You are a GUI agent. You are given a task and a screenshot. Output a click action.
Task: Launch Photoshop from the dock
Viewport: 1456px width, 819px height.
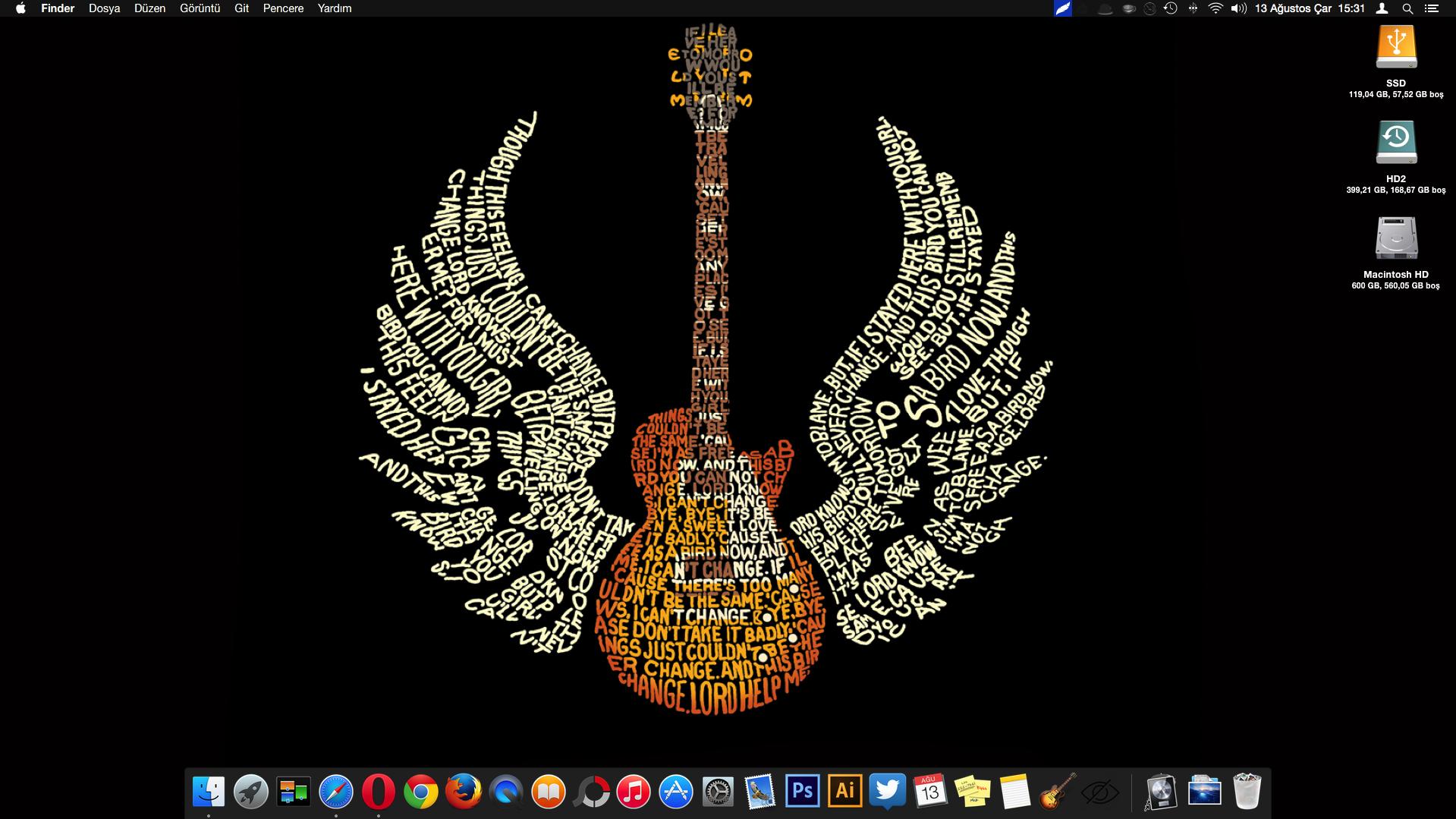coord(803,791)
